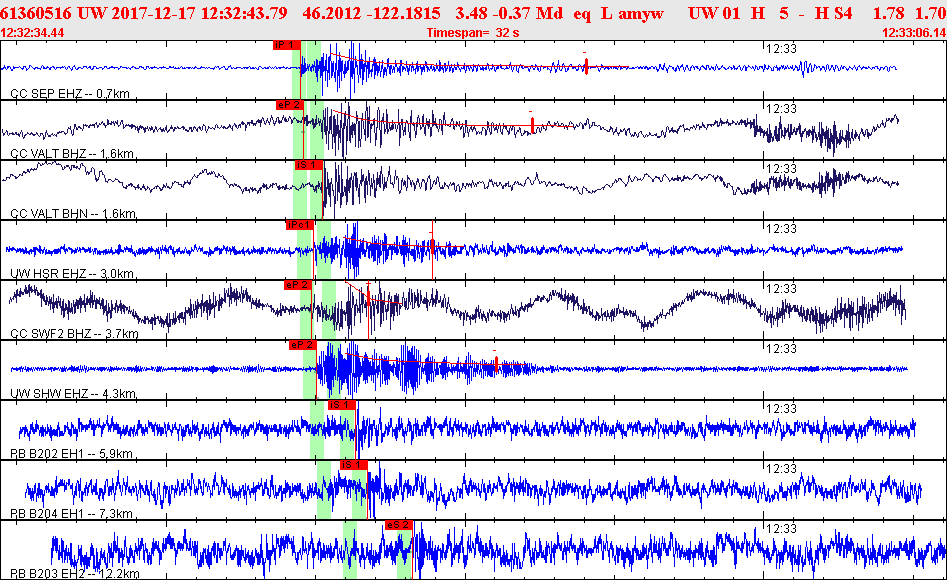947x580 pixels.
Task: Select the S pick marker on RB B204 EH1
Action: [x=354, y=465]
